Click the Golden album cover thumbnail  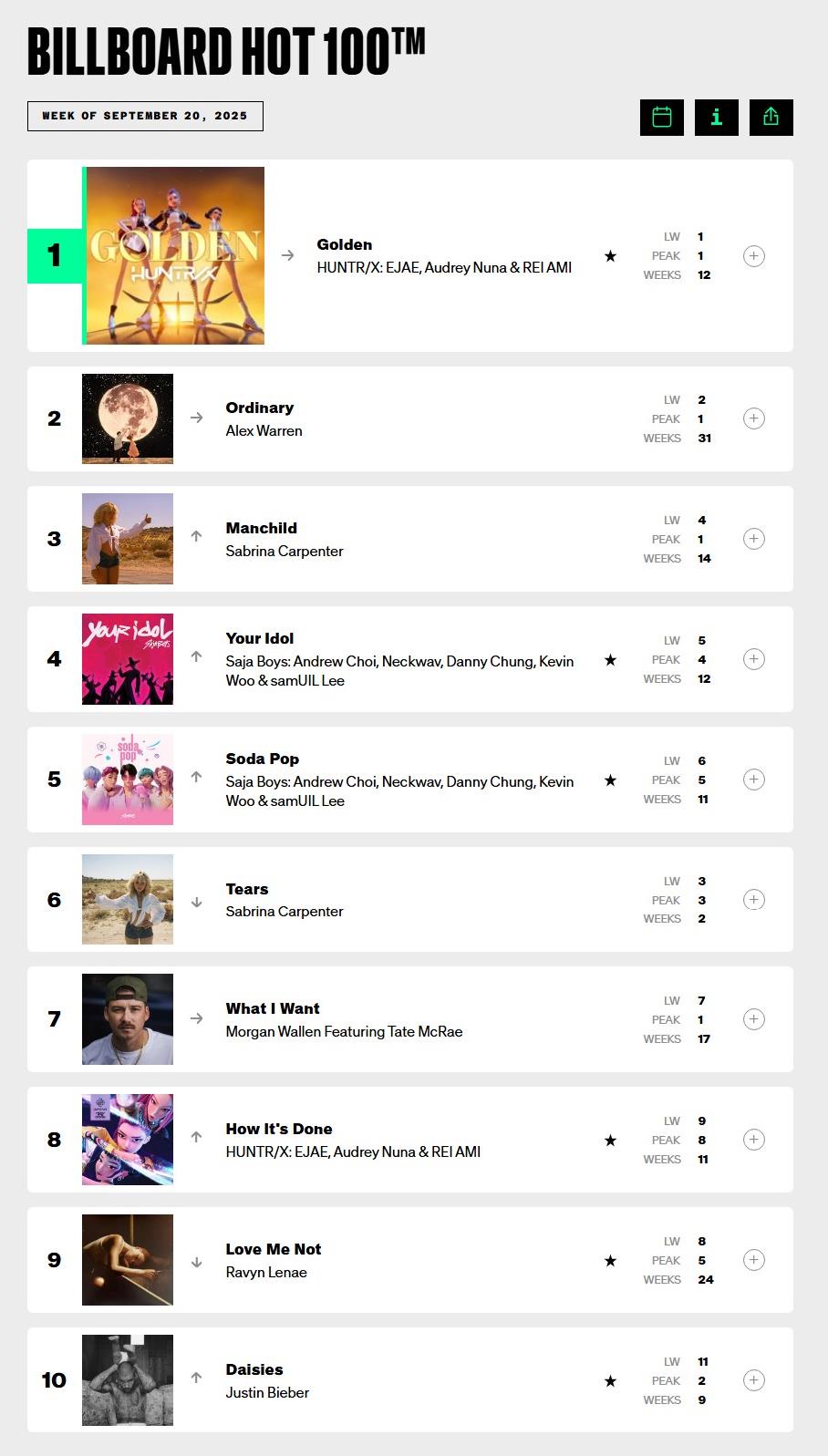click(x=174, y=255)
